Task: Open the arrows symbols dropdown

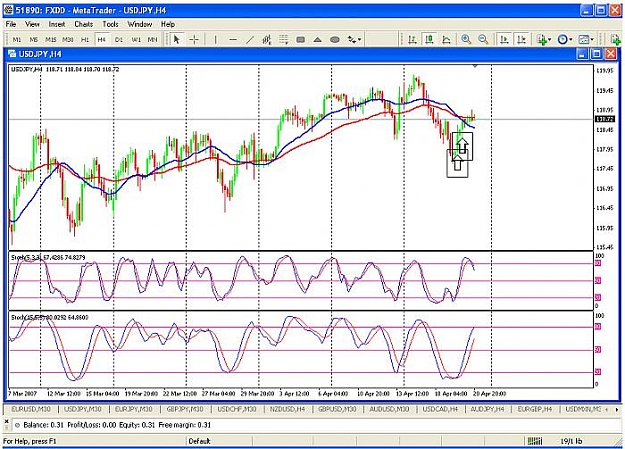Action: (354, 39)
